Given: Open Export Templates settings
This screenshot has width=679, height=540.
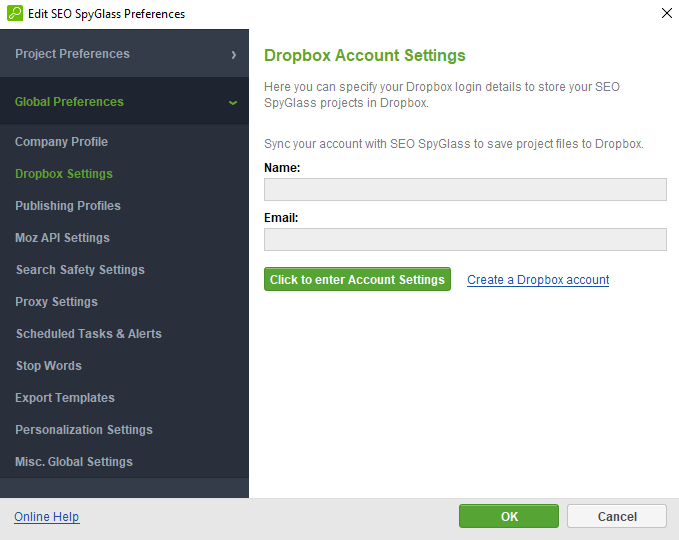Looking at the screenshot, I should (65, 398).
